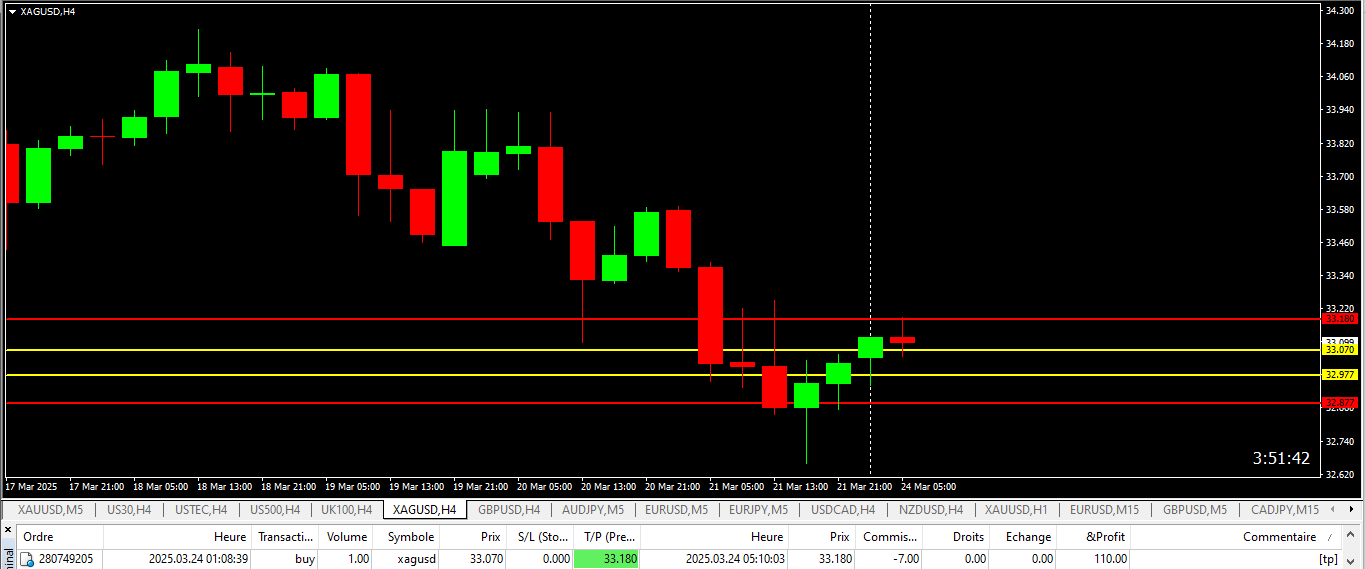Open the US500,H4 chart tab

(274, 510)
